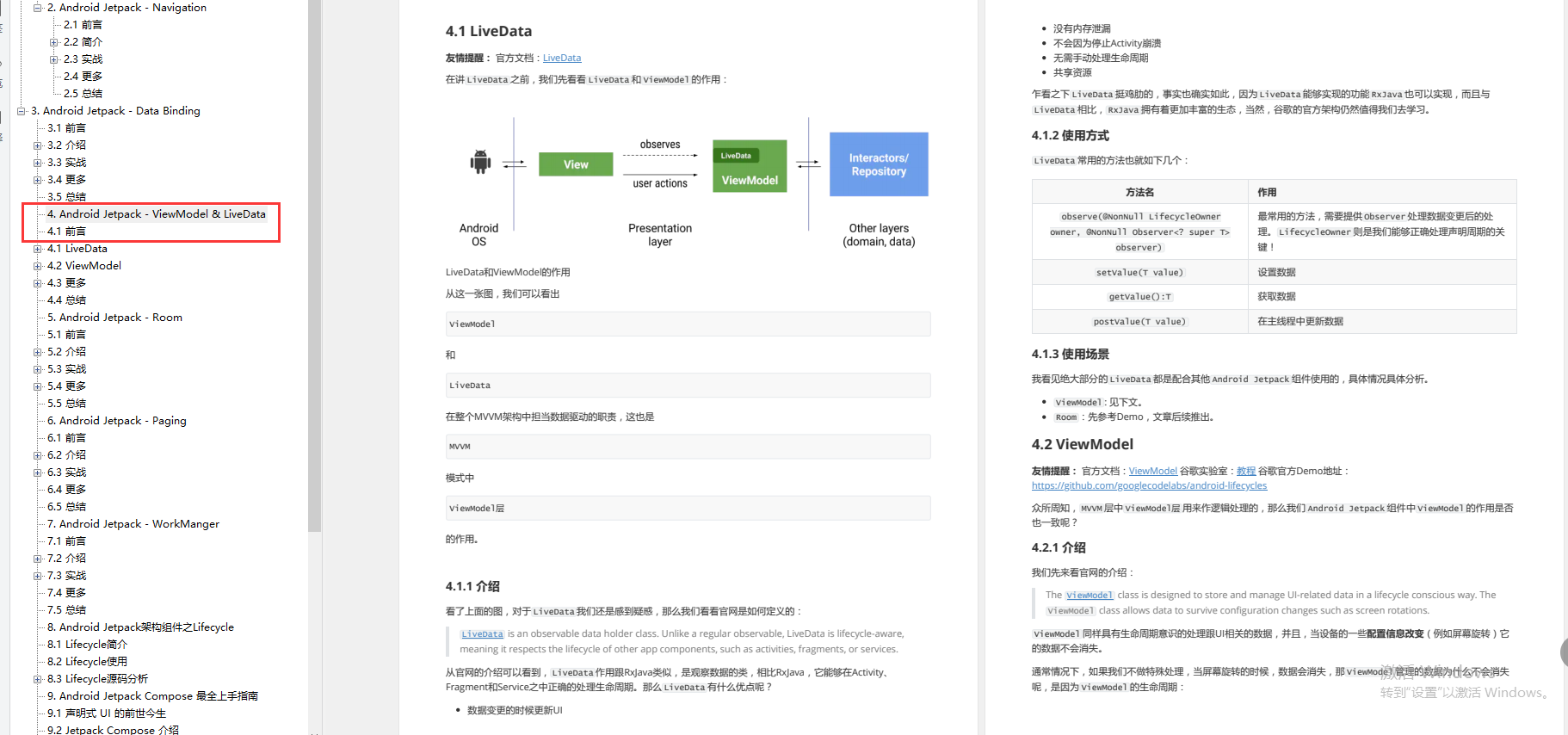Click the 'postValue(T value)' table cell
Viewport: 1568px width, 735px height.
(x=1139, y=321)
